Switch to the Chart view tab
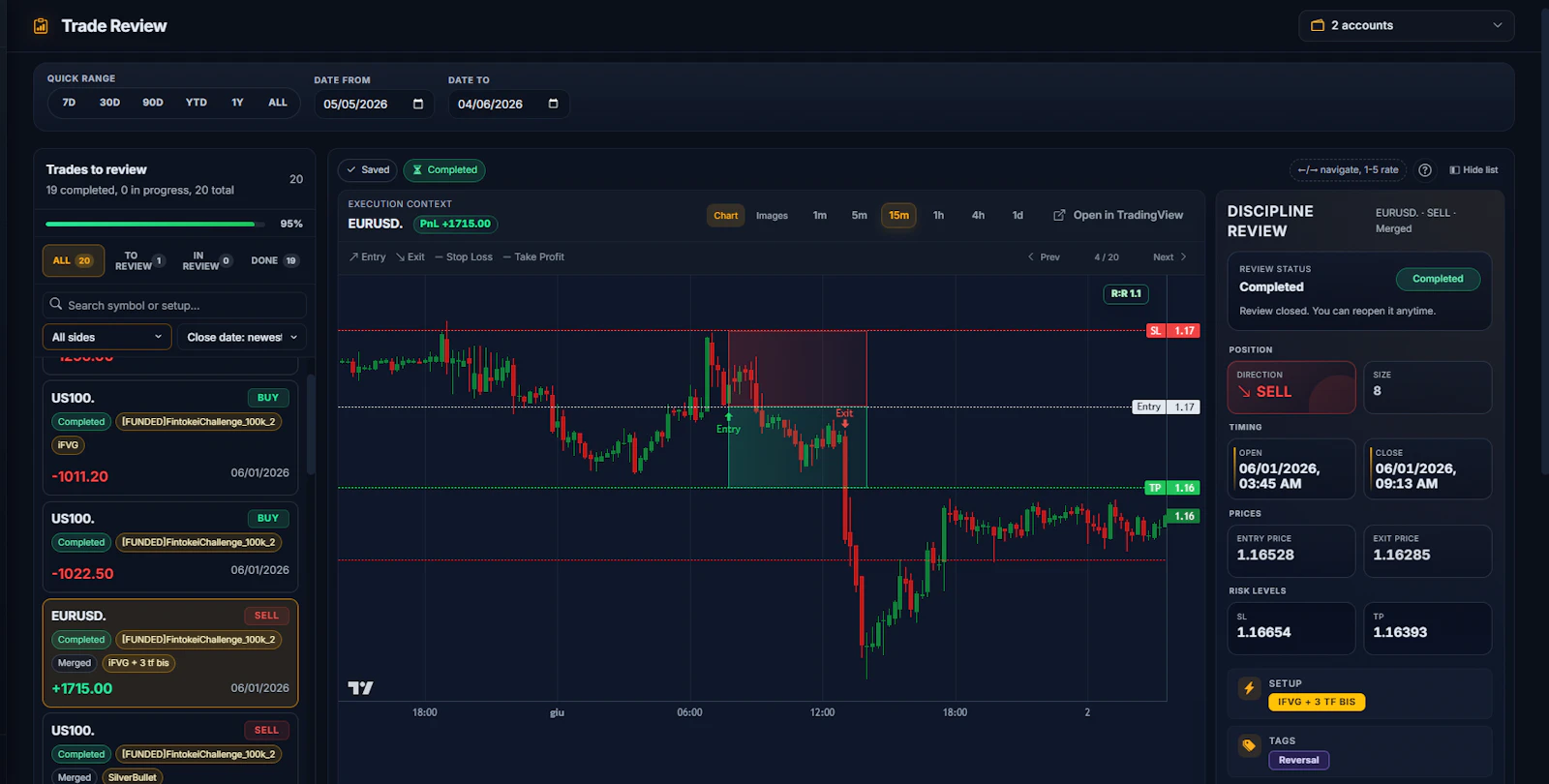Image resolution: width=1549 pixels, height=784 pixels. 726,216
